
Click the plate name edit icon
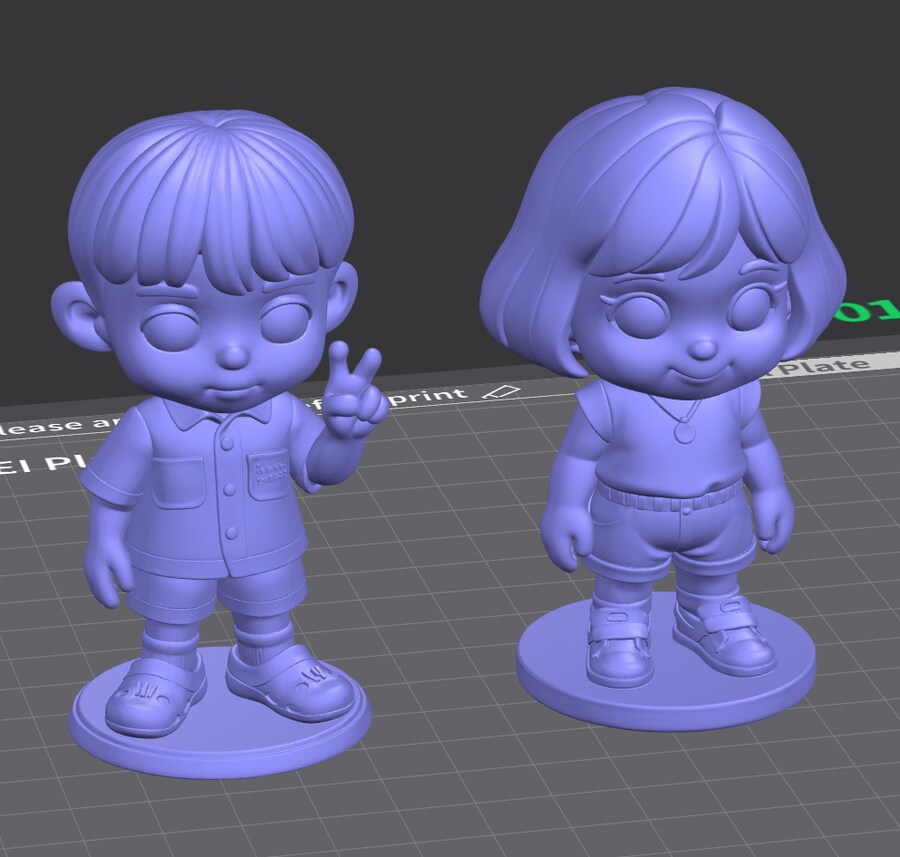(x=508, y=391)
